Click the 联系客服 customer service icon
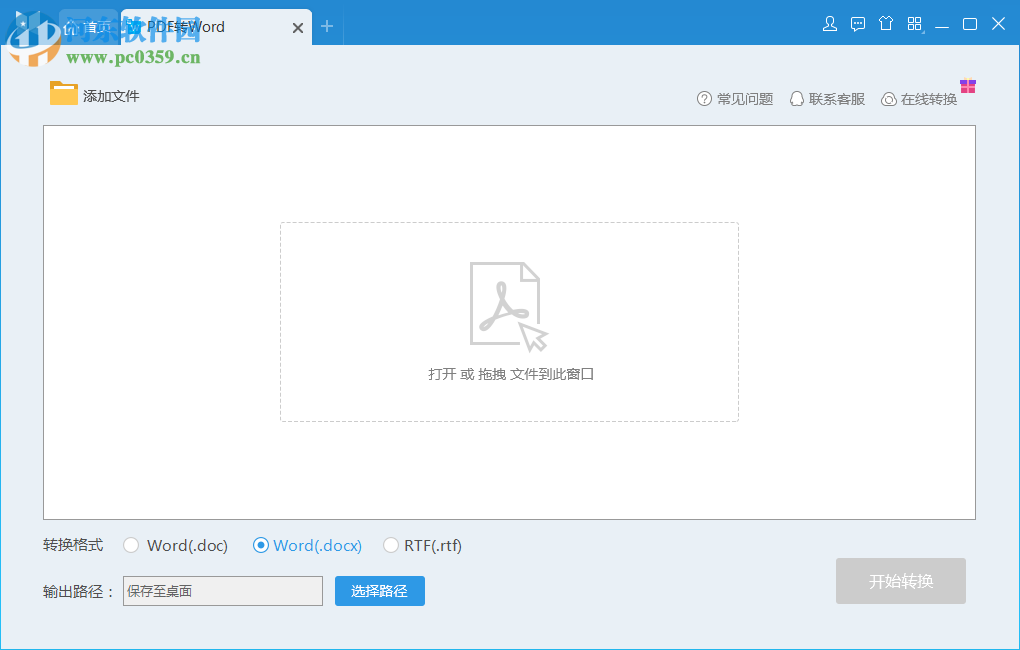The height and width of the screenshot is (650, 1020). click(x=796, y=98)
